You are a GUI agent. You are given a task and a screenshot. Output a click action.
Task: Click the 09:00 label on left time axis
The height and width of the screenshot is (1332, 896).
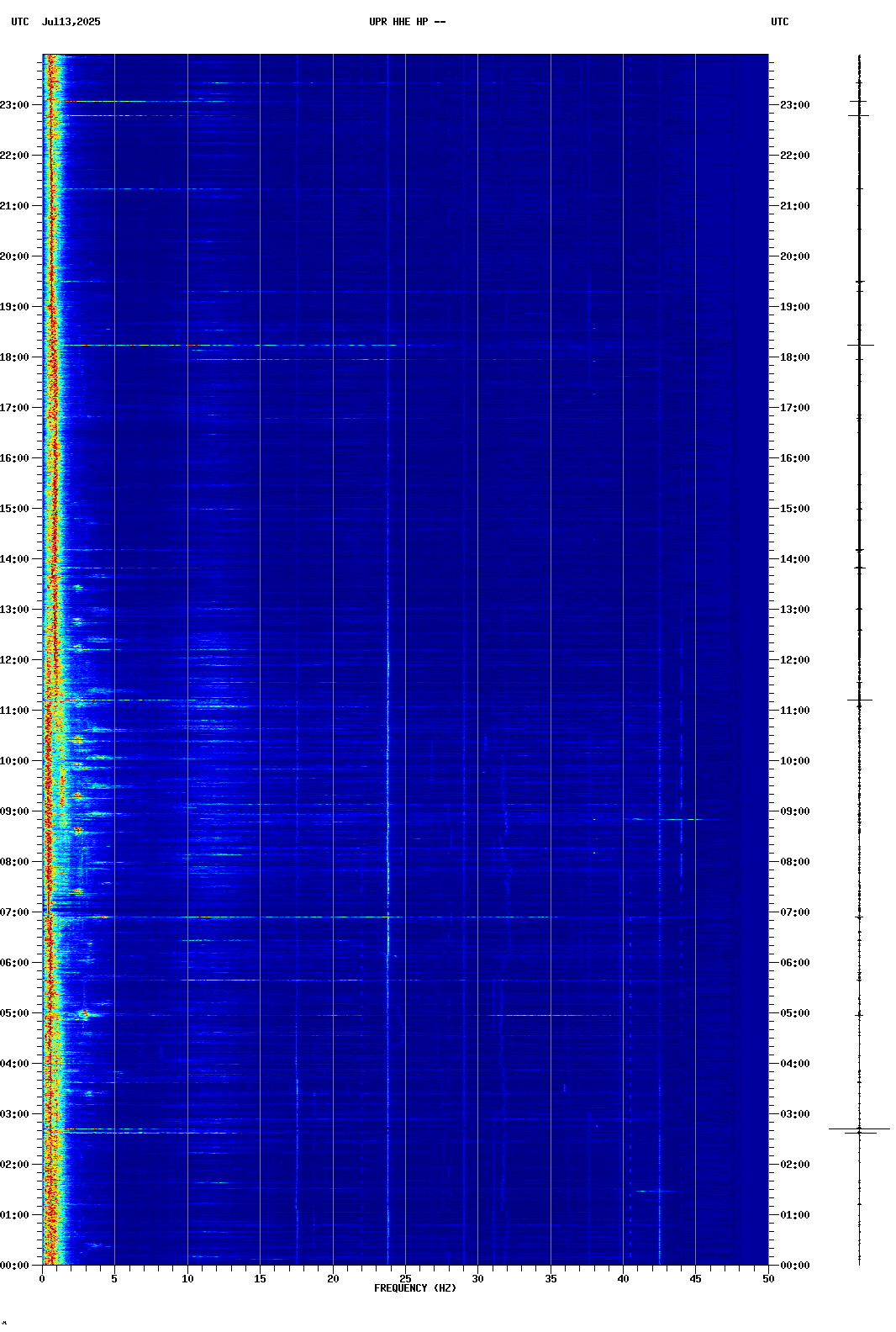click(14, 811)
